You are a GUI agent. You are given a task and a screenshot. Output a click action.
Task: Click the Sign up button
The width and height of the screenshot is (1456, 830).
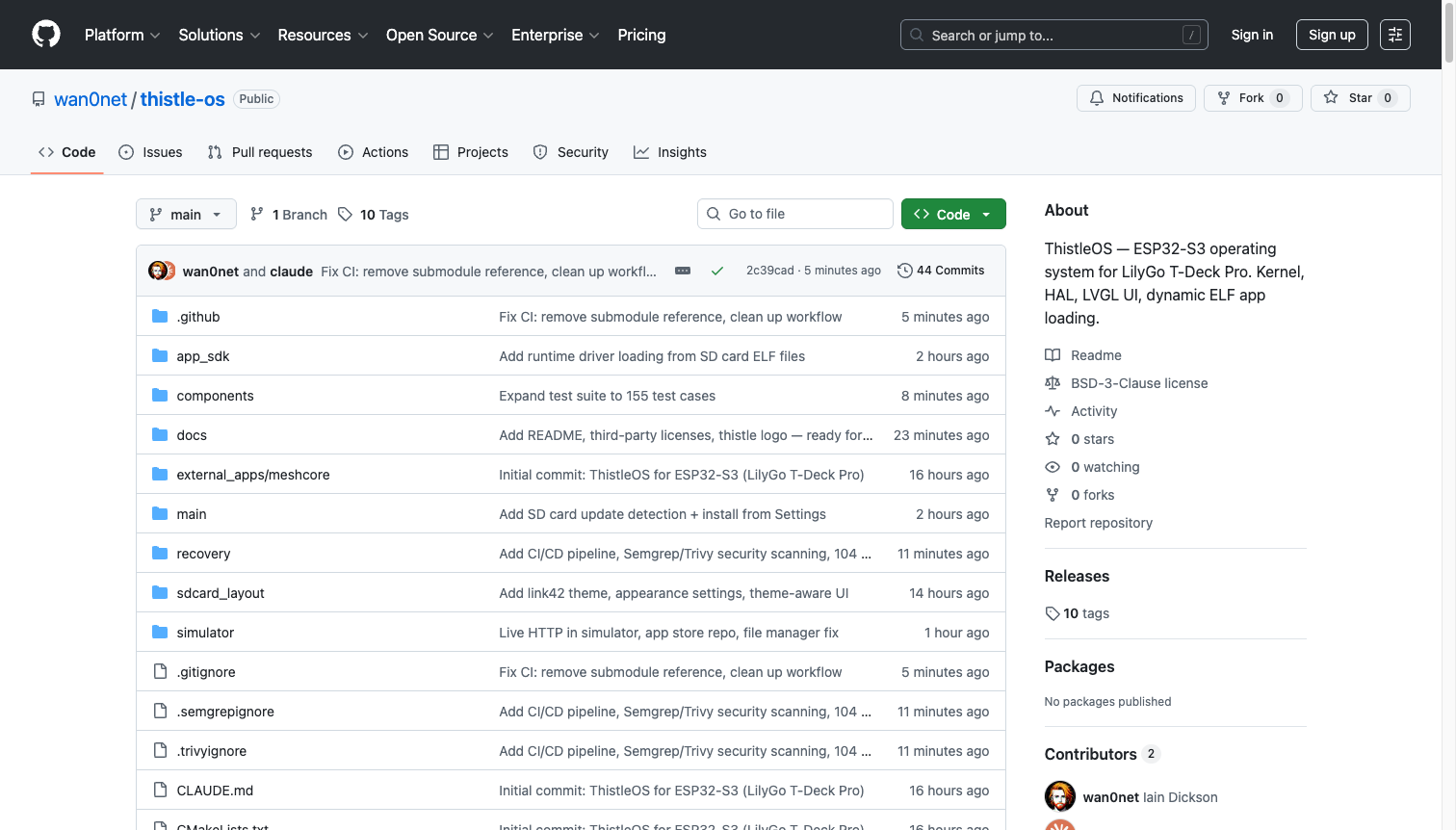tap(1332, 35)
